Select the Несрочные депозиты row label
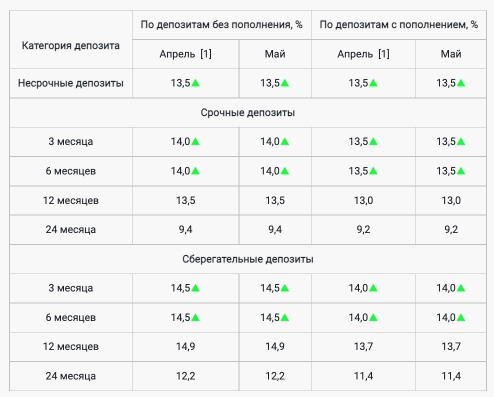 click(71, 83)
